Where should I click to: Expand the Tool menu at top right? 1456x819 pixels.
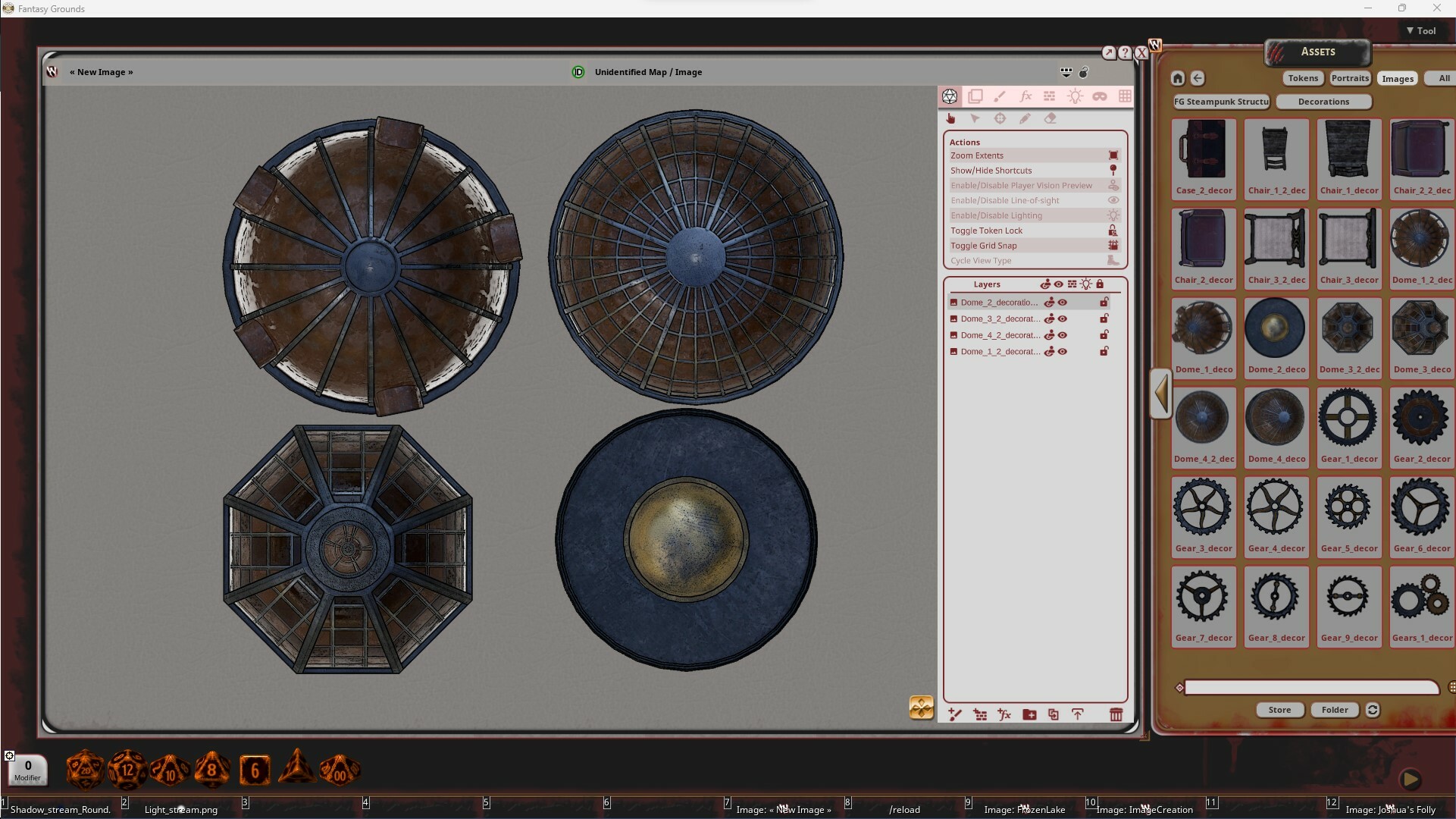pos(1420,30)
